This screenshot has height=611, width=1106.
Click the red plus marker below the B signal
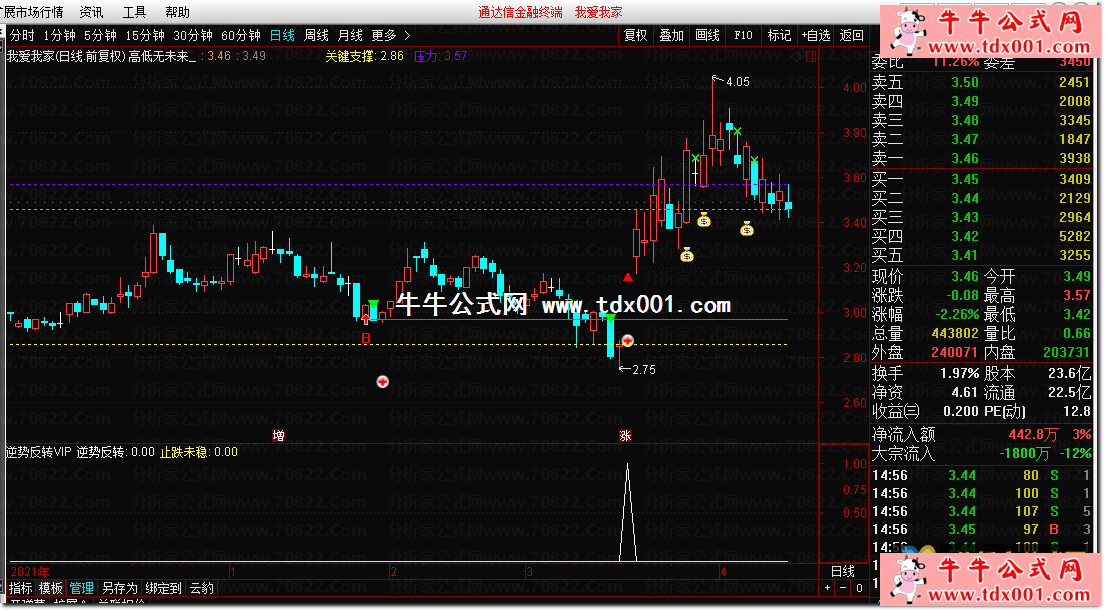[x=381, y=382]
